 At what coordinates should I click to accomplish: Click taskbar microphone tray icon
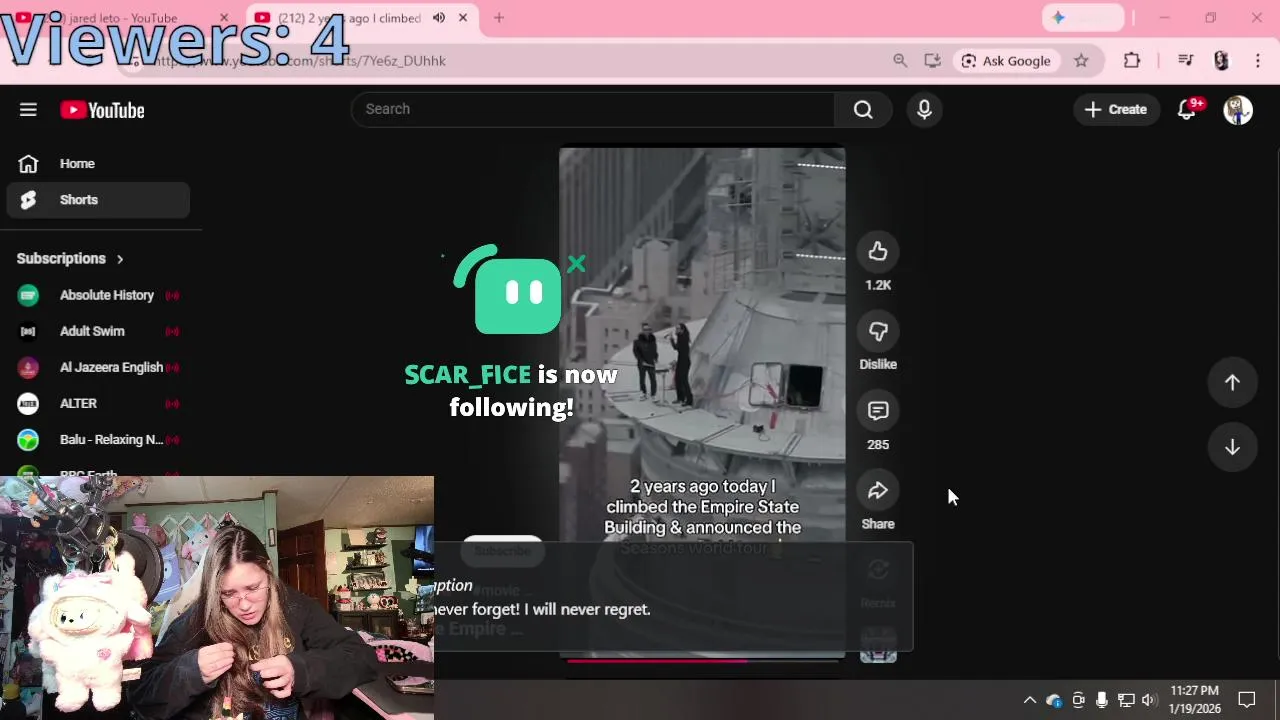(1102, 700)
